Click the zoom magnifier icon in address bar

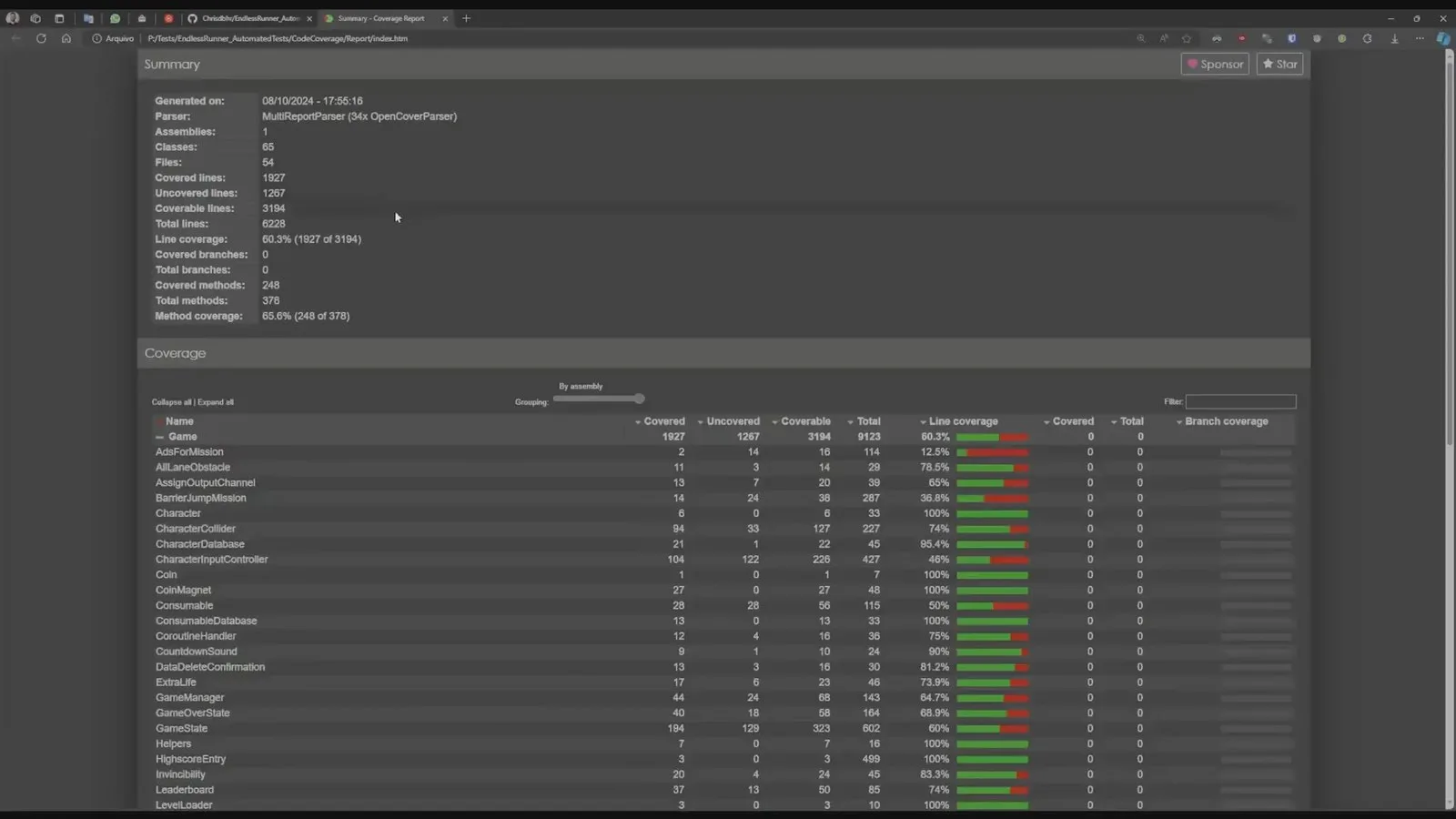(1140, 38)
